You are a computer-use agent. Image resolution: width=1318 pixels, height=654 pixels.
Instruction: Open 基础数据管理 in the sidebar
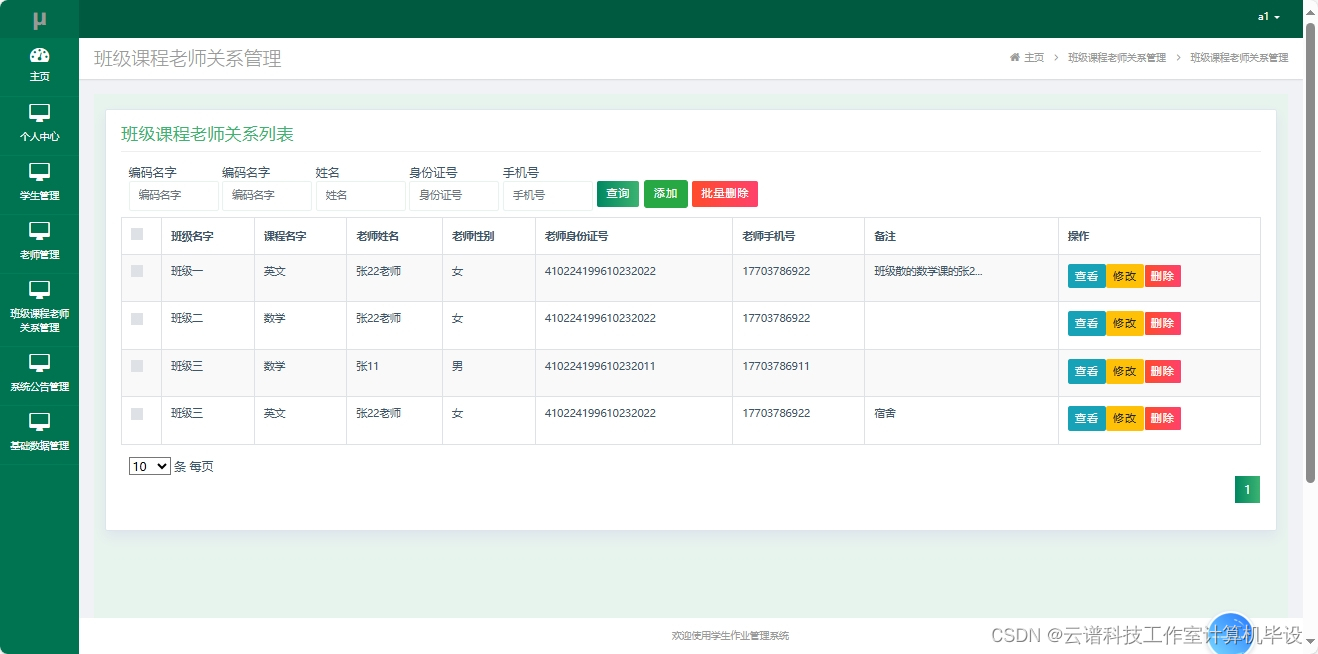point(39,431)
